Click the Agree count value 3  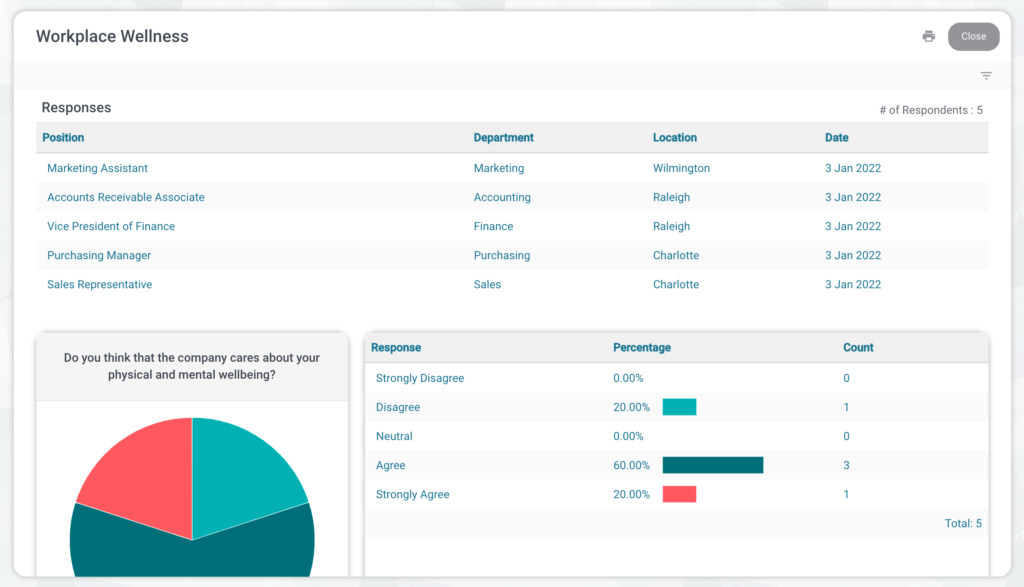pos(846,465)
